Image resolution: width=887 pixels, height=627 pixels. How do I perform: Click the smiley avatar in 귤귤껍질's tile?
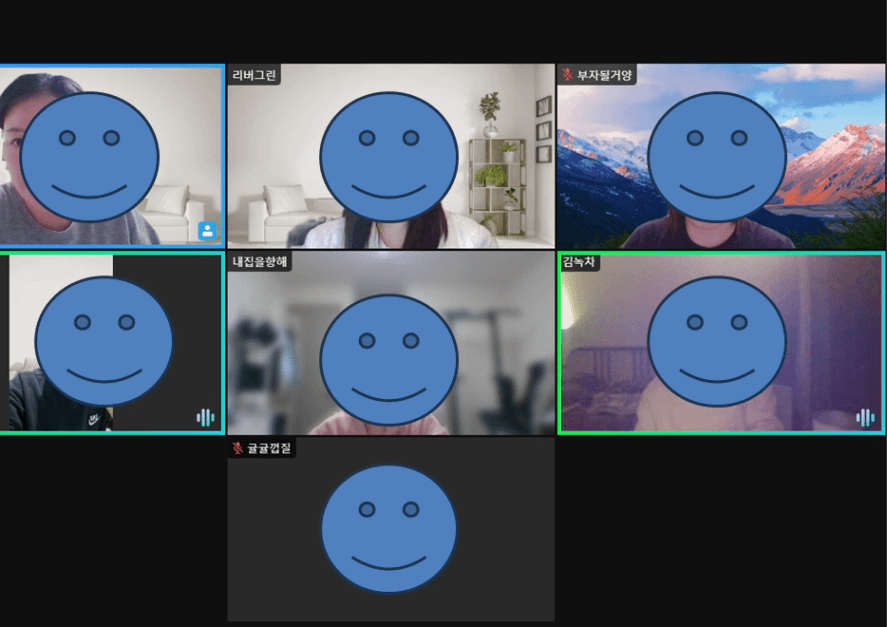tap(389, 528)
